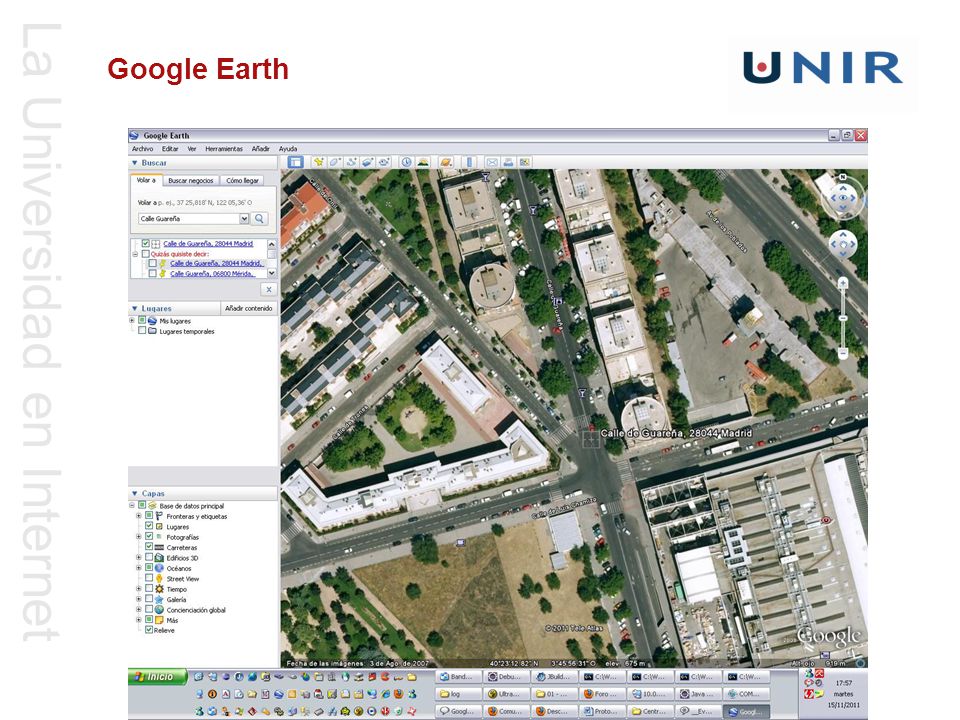Screen dimensions: 960x720
Task: Check the Lugares temporales checkbox
Action: [142, 331]
